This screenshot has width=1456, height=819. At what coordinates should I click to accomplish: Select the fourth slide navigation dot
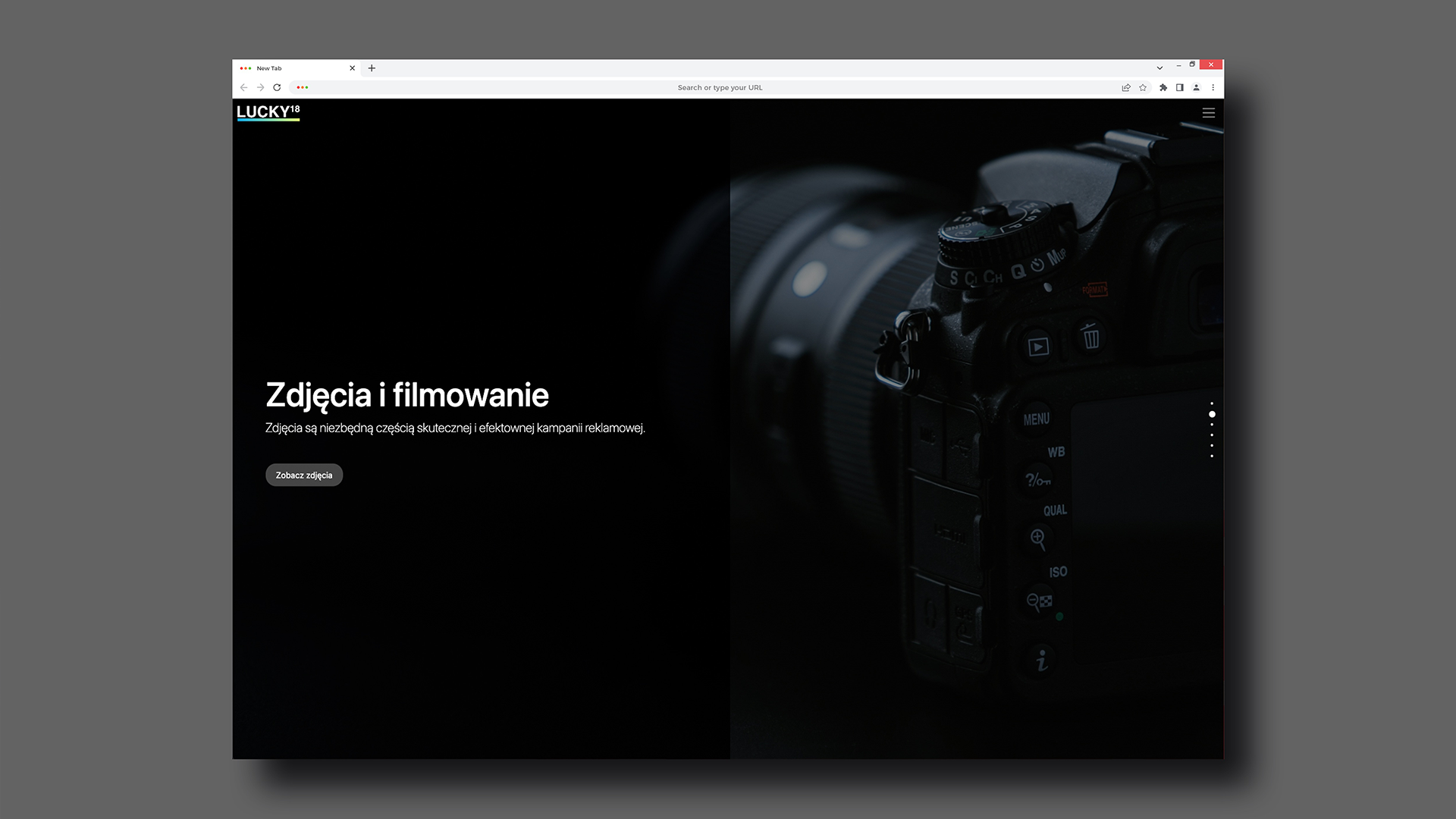(x=1212, y=435)
